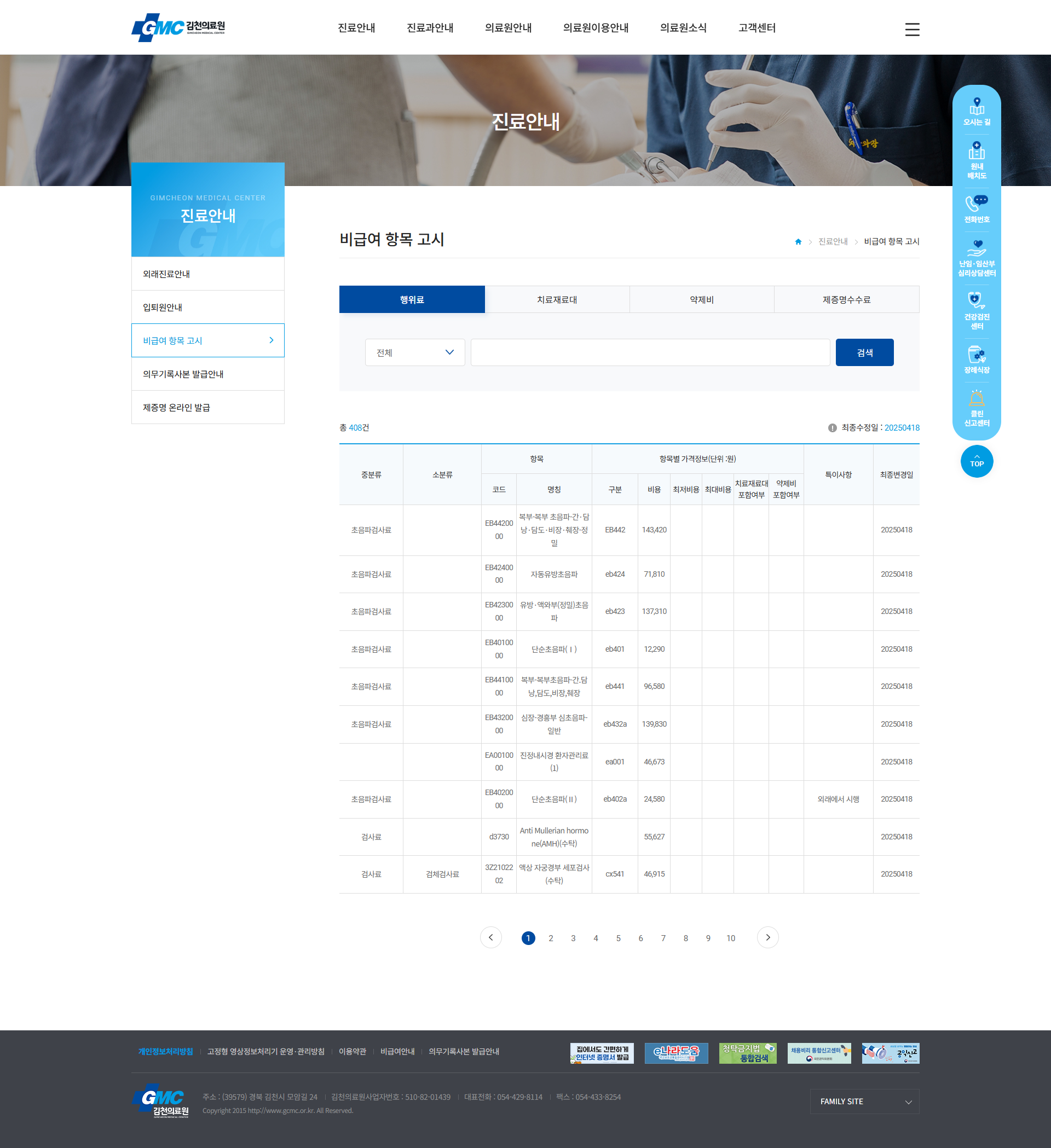Open the hamburger menu icon
Image resolution: width=1051 pixels, height=1148 pixels.
[911, 30]
